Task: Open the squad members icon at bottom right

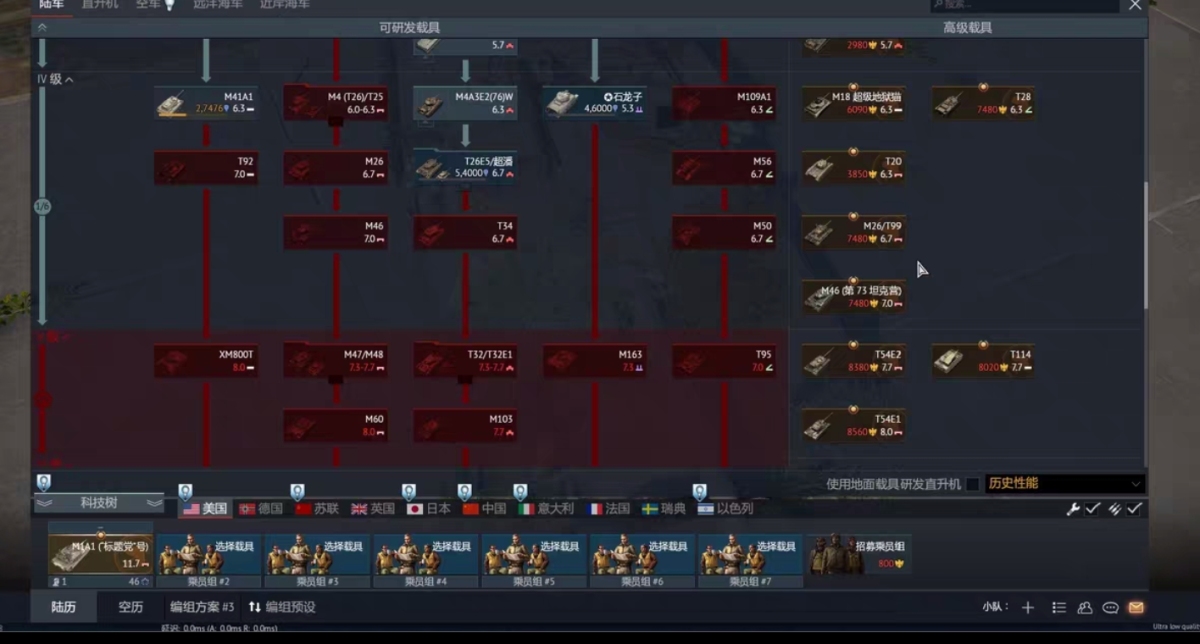Action: coord(1085,607)
